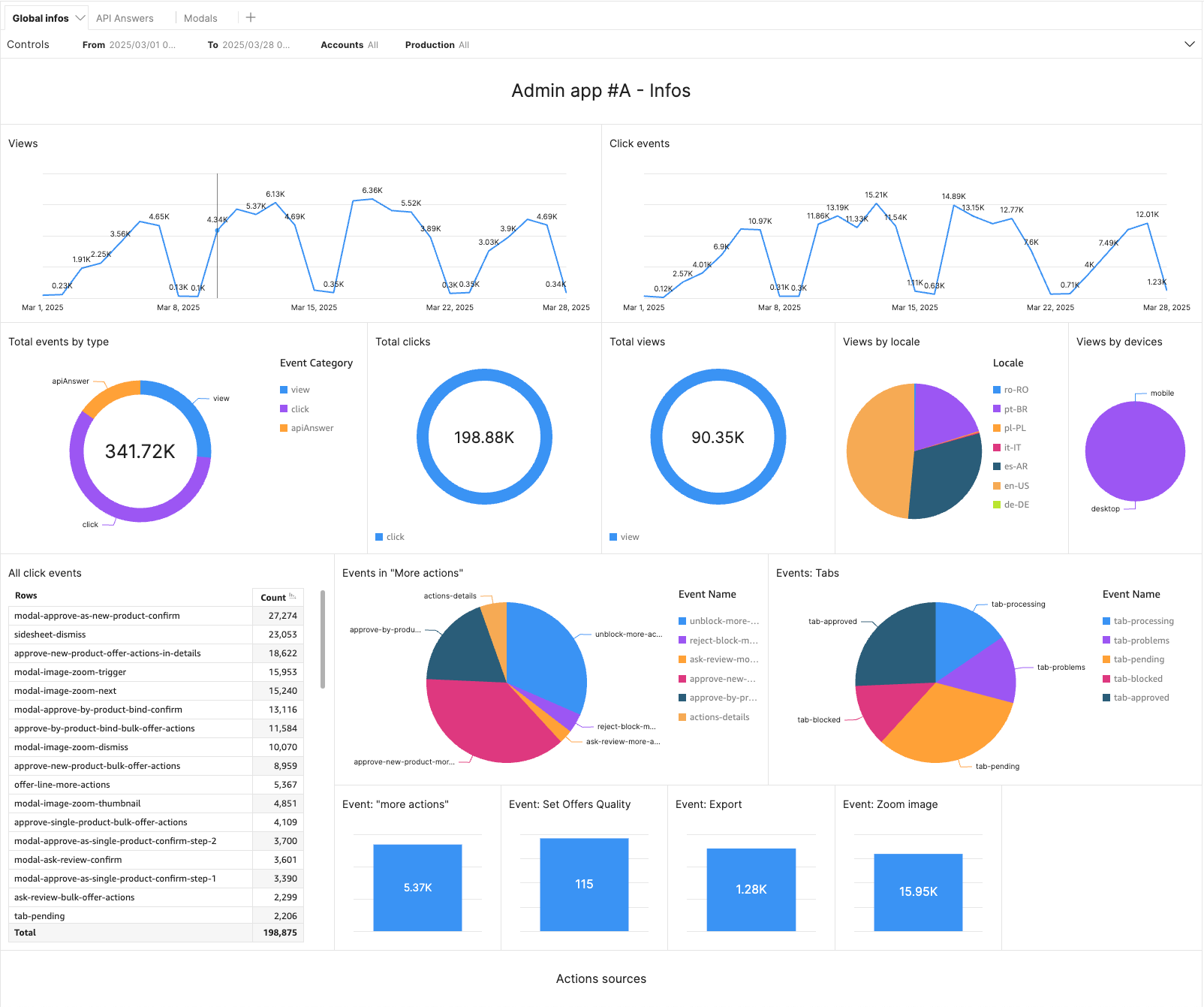Collapse the Controls bar chevron
Viewport: 1204px width, 1007px height.
1189,44
